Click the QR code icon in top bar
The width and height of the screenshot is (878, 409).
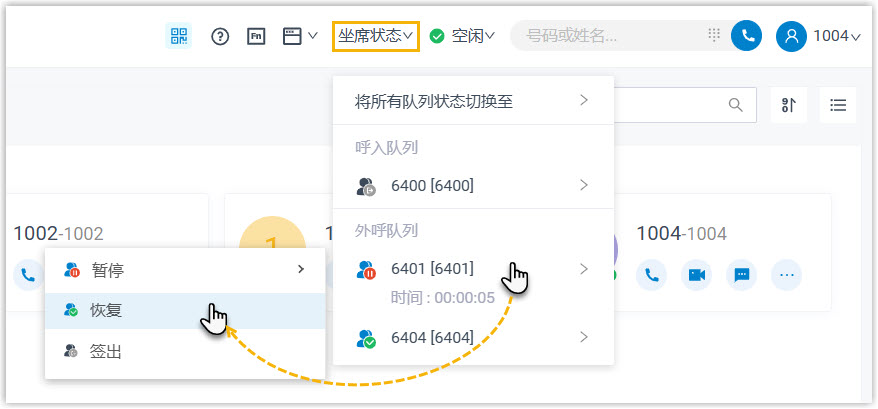tap(179, 36)
